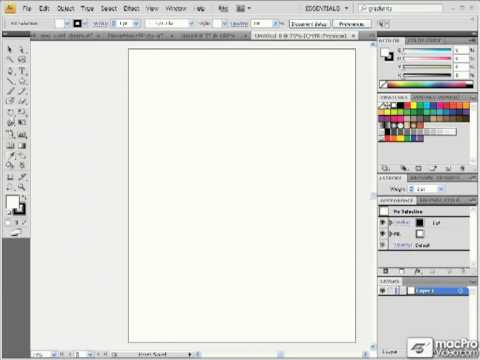Toggle visibility of Fill in Appearance panel
The width and height of the screenshot is (480, 360).
pyautogui.click(x=382, y=234)
